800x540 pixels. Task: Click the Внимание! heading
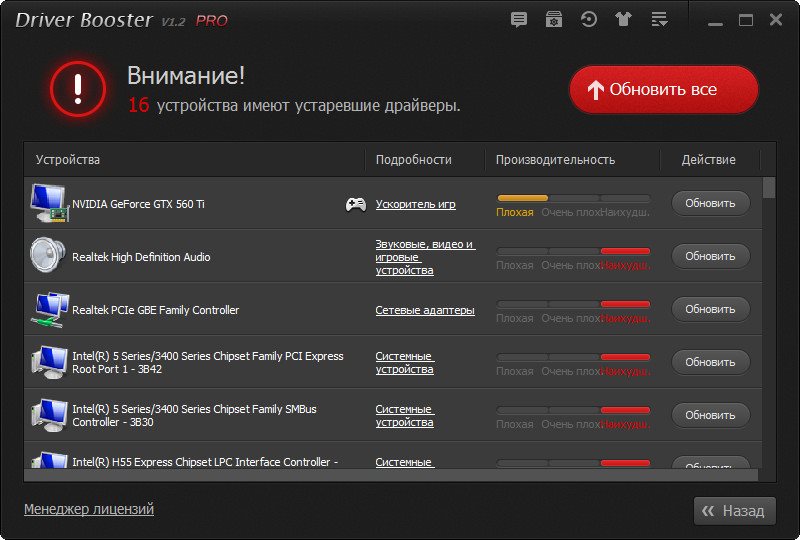[x=186, y=76]
